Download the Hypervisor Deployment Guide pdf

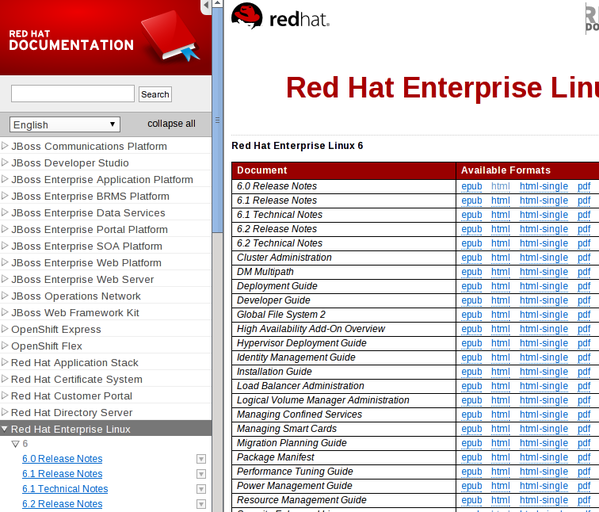[584, 343]
